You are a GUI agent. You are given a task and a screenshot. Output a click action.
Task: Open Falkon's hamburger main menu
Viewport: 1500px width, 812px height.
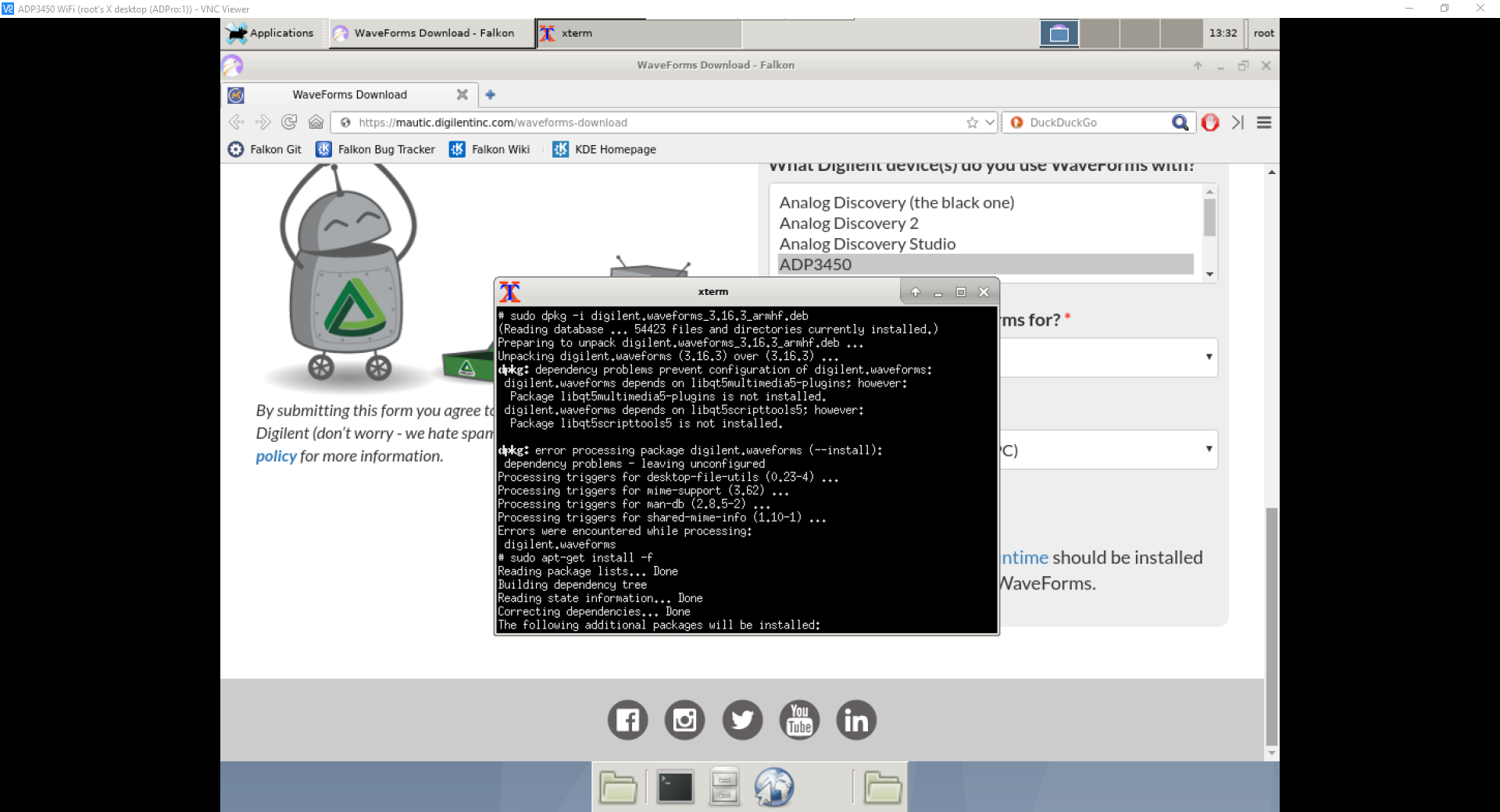(1264, 123)
